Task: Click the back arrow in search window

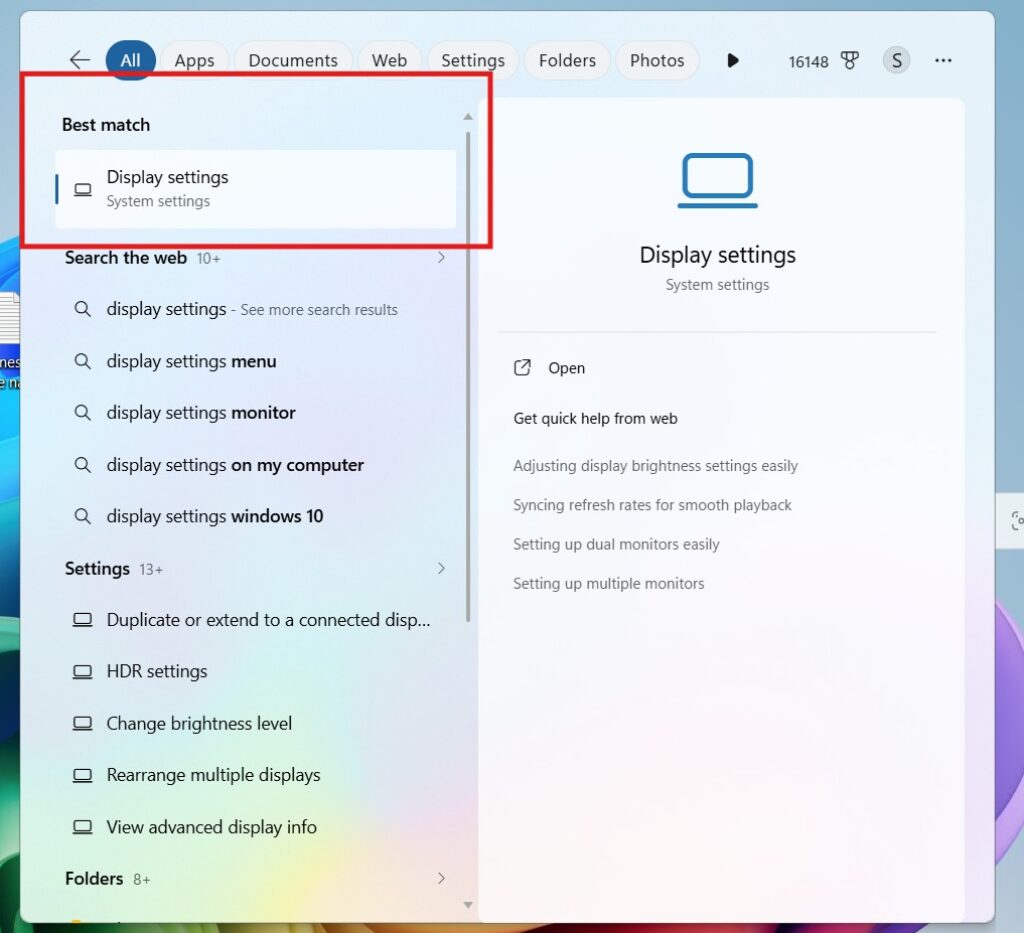Action: click(79, 59)
